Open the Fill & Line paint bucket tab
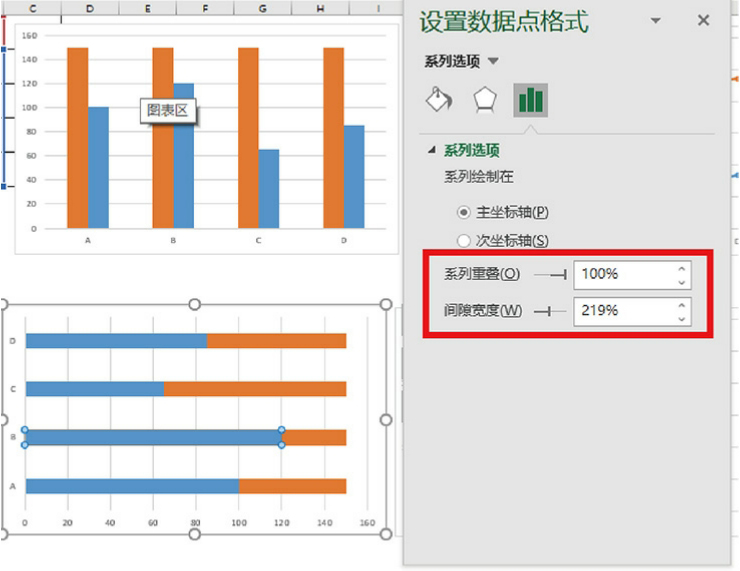 (440, 100)
